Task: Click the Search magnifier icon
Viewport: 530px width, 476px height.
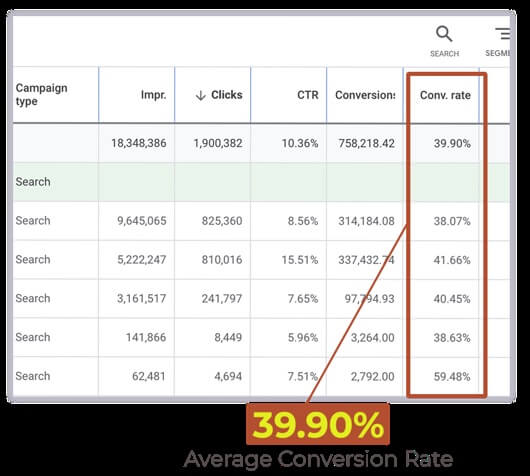Action: (x=444, y=34)
